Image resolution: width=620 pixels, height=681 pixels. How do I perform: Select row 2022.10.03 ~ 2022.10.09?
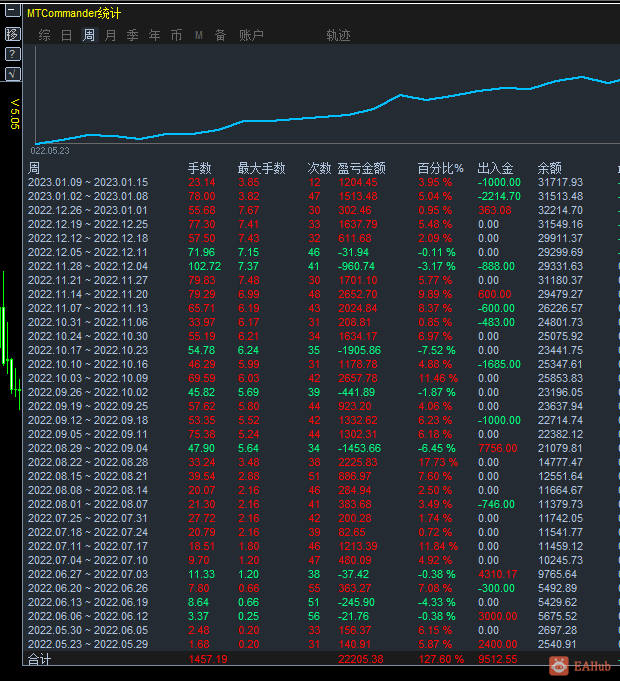click(x=320, y=378)
